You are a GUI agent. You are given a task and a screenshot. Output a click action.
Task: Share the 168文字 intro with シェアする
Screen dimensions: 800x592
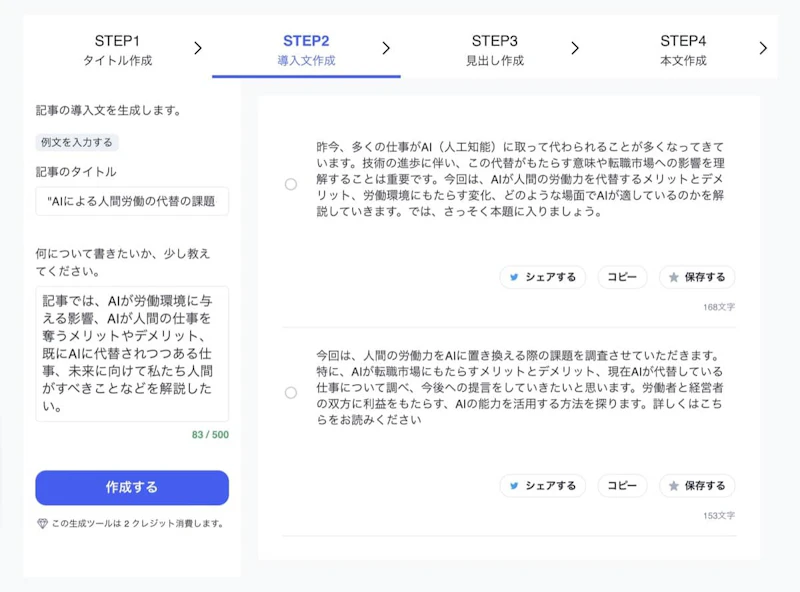pyautogui.click(x=542, y=277)
